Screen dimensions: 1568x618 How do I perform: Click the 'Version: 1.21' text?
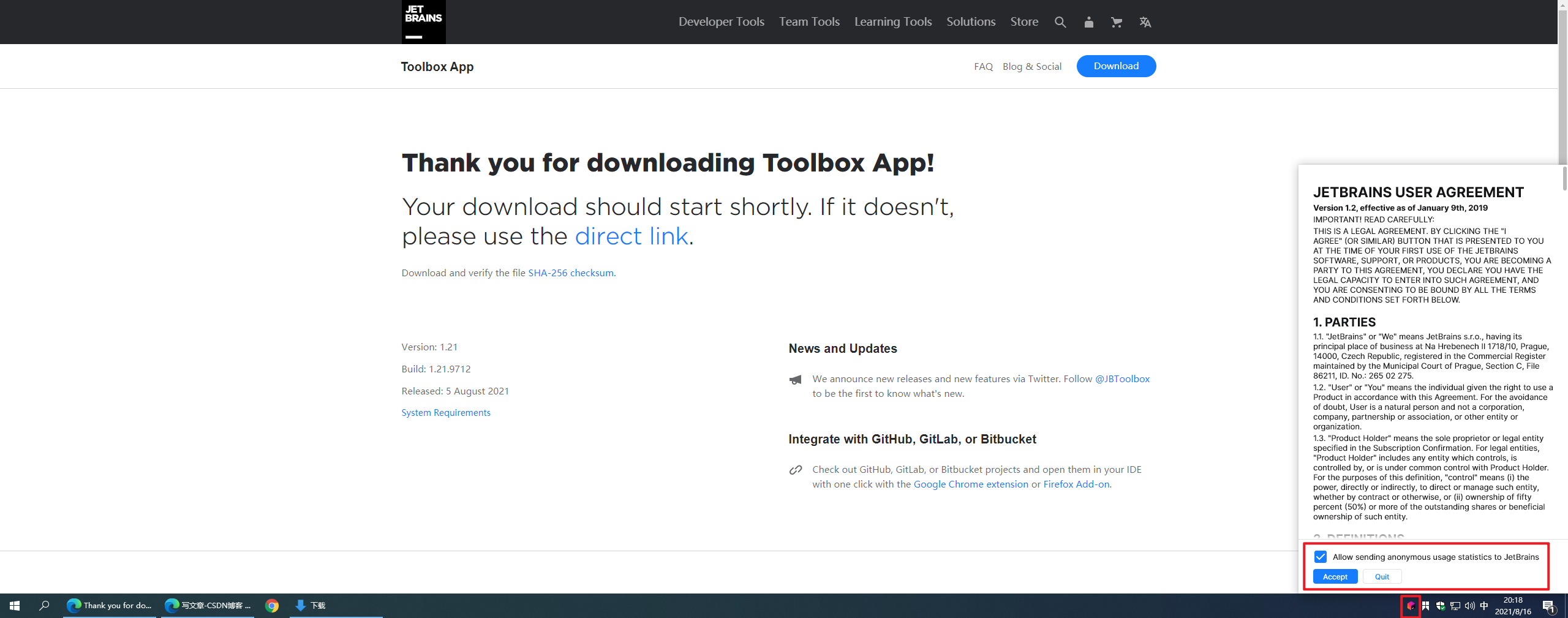[429, 347]
